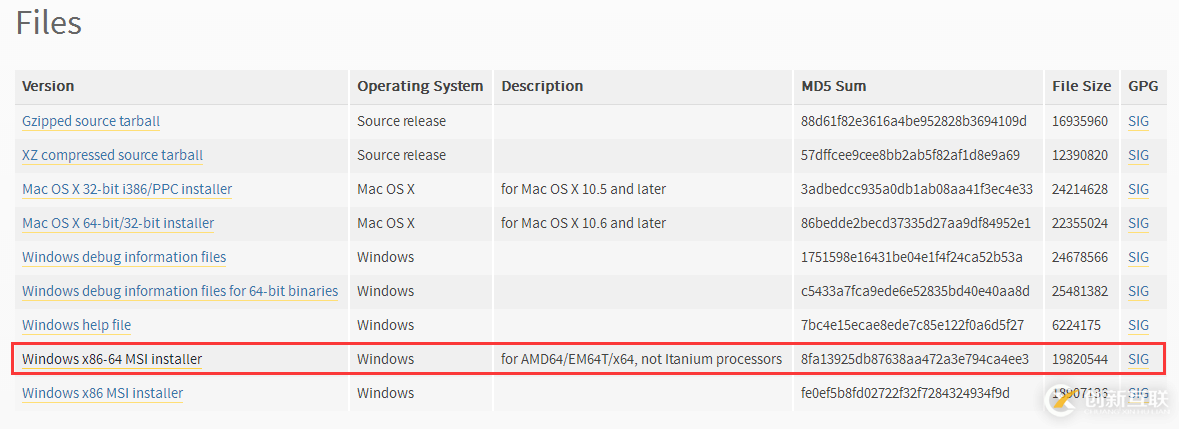Screen dimensions: 1179x429
Task: Click SIG for Windows help file
Action: [x=1138, y=325]
